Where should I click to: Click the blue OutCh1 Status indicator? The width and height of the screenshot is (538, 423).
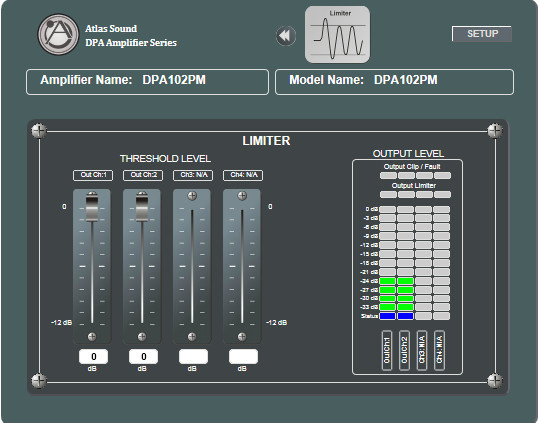click(388, 316)
